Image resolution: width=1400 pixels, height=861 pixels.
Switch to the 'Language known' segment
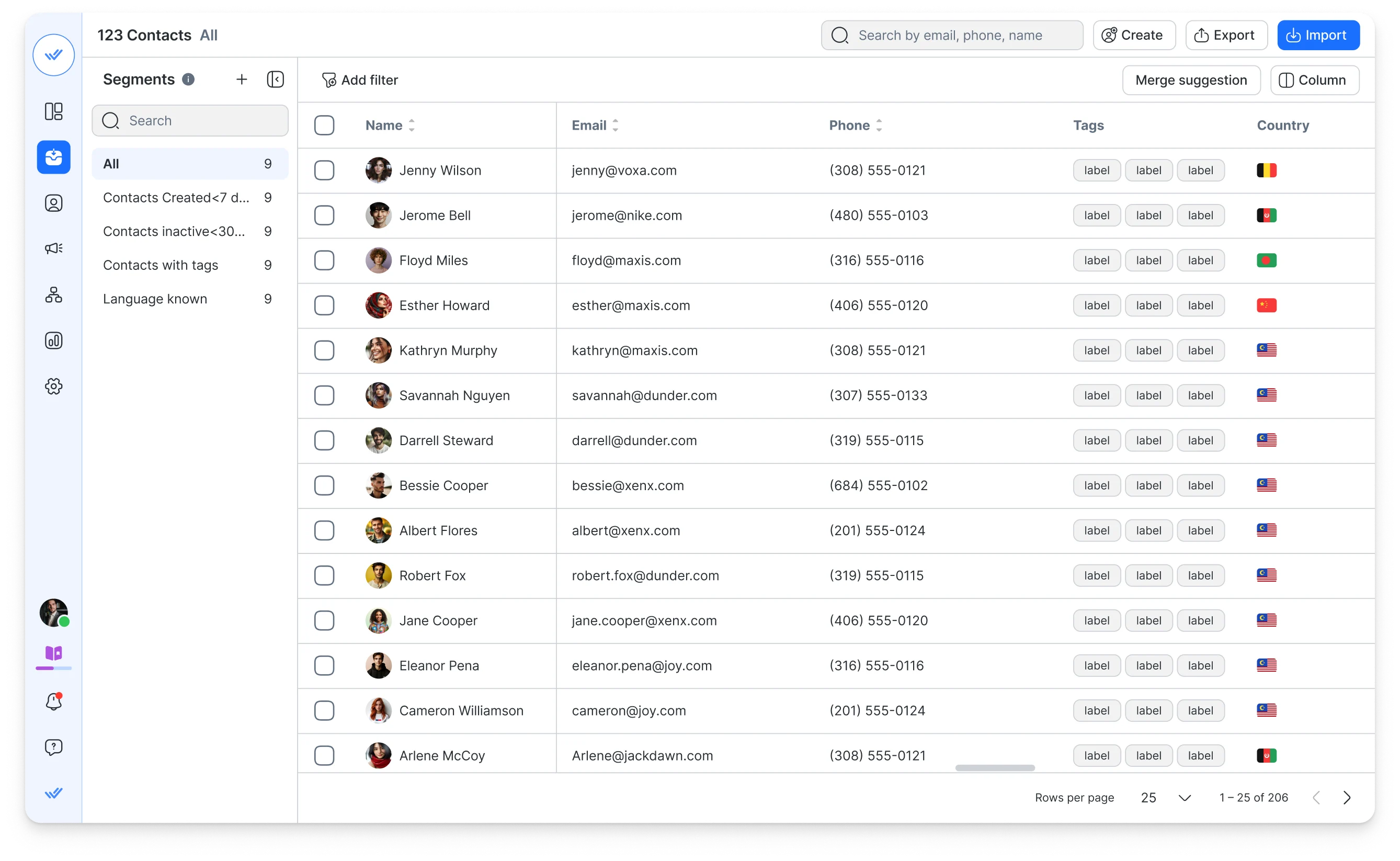155,298
